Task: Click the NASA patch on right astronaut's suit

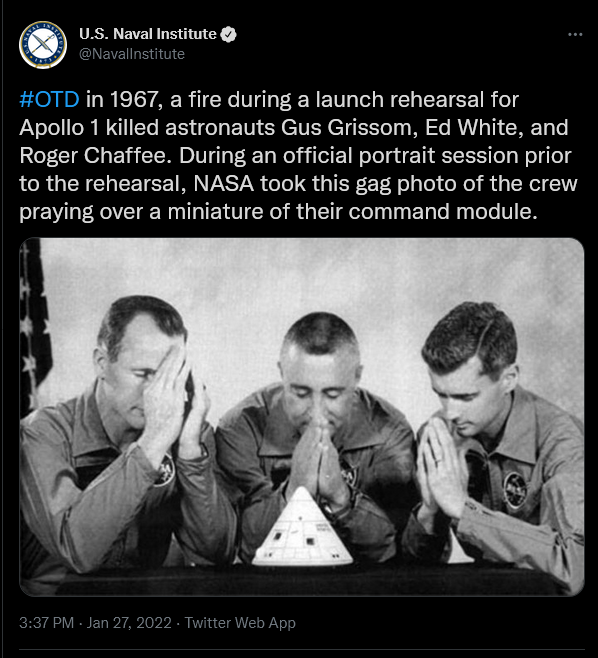Action: click(515, 490)
